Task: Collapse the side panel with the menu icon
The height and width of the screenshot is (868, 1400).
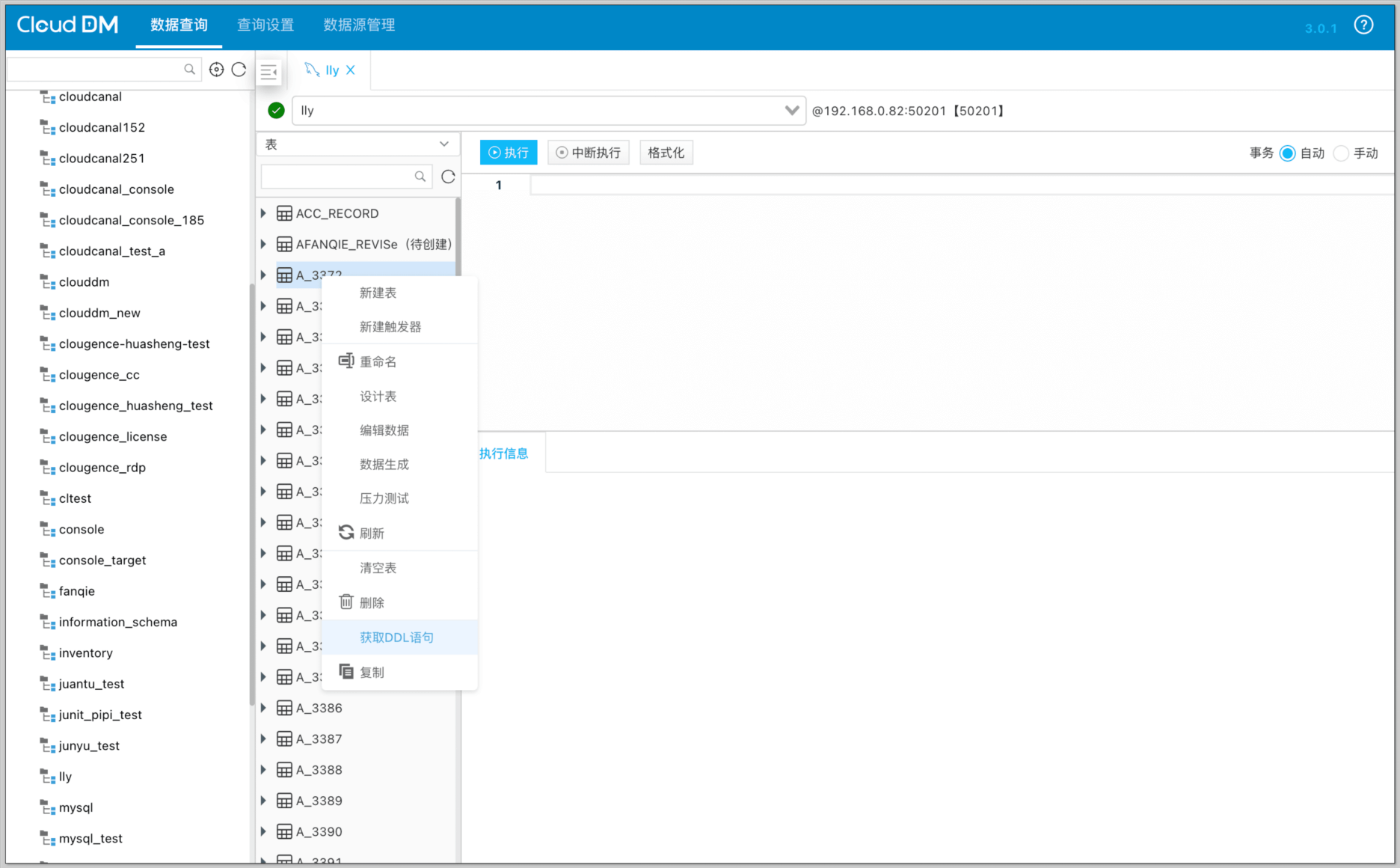Action: 268,72
